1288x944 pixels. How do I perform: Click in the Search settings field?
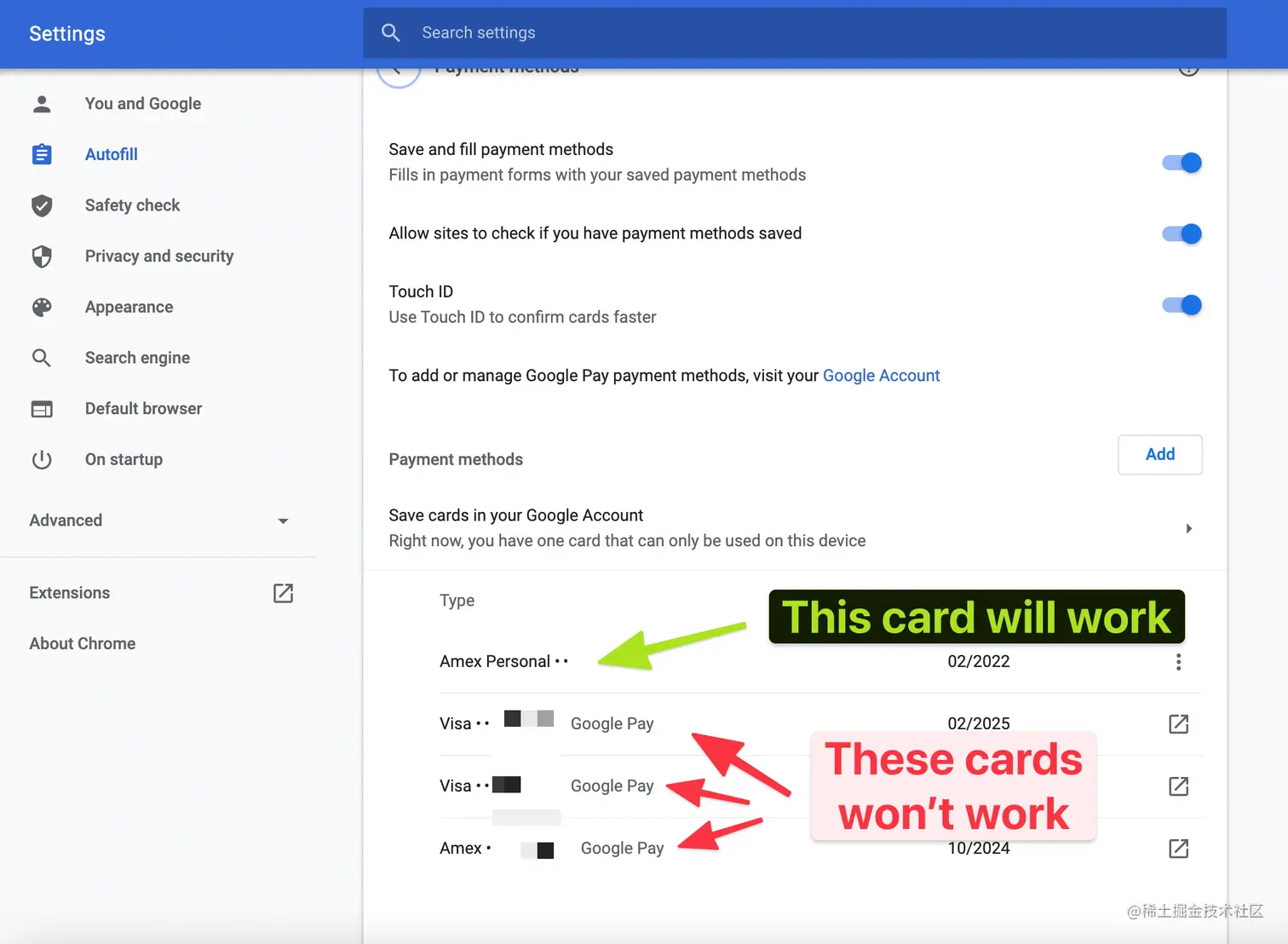pos(795,33)
